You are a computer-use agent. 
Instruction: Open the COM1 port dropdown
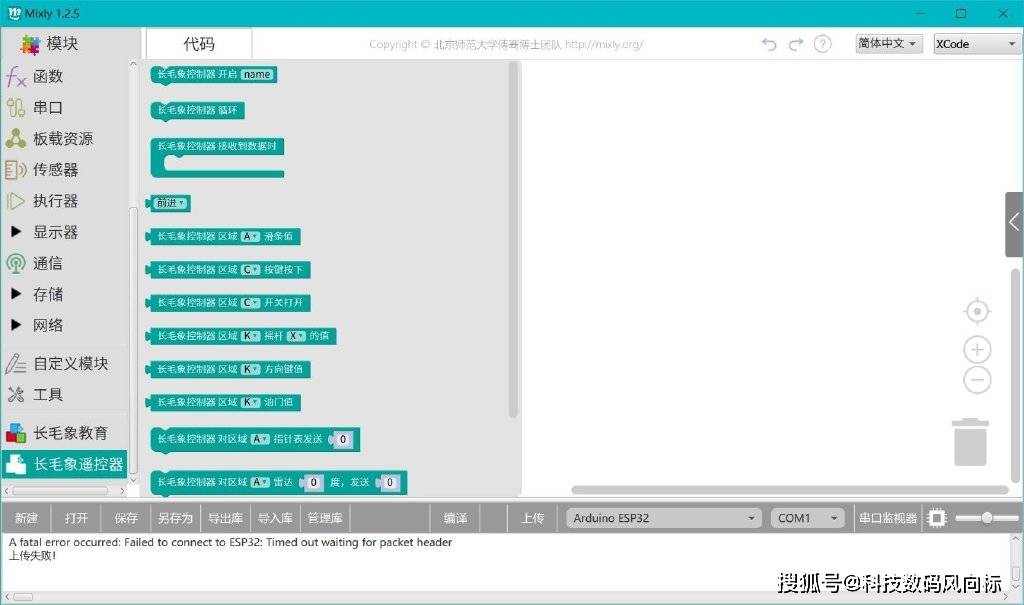807,518
